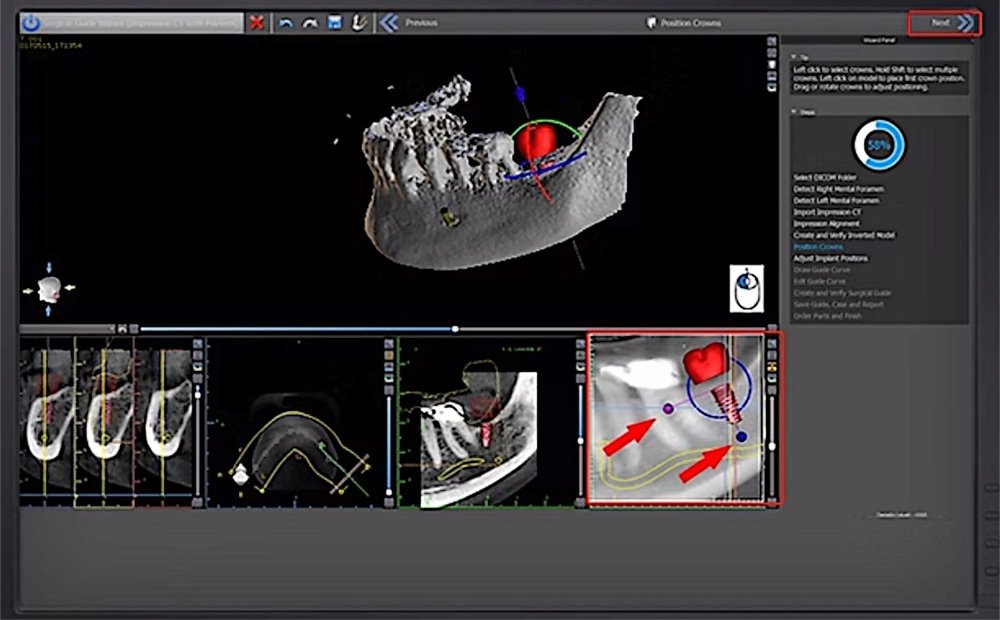Click the mouse hint icon in the 3D view
The width and height of the screenshot is (1000, 620).
747,289
